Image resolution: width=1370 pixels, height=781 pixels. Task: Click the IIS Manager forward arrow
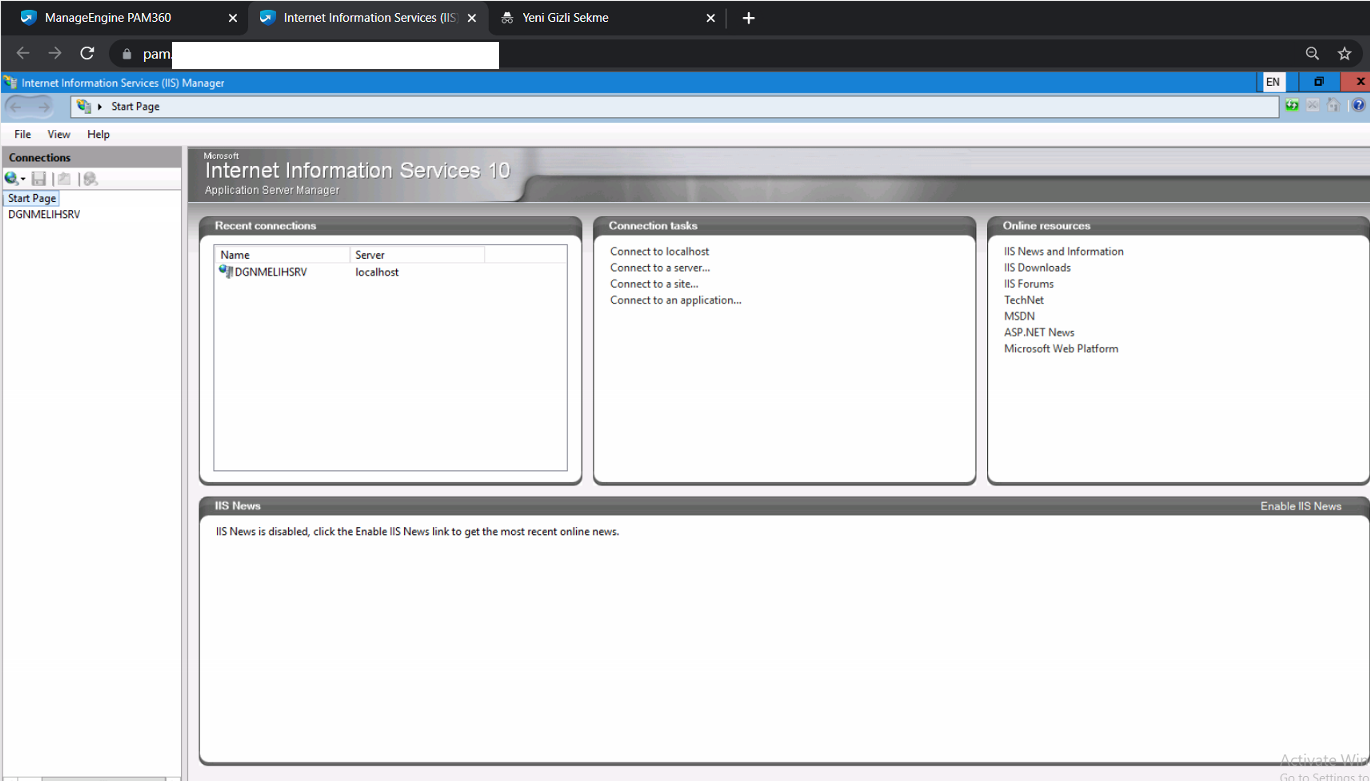[43, 106]
